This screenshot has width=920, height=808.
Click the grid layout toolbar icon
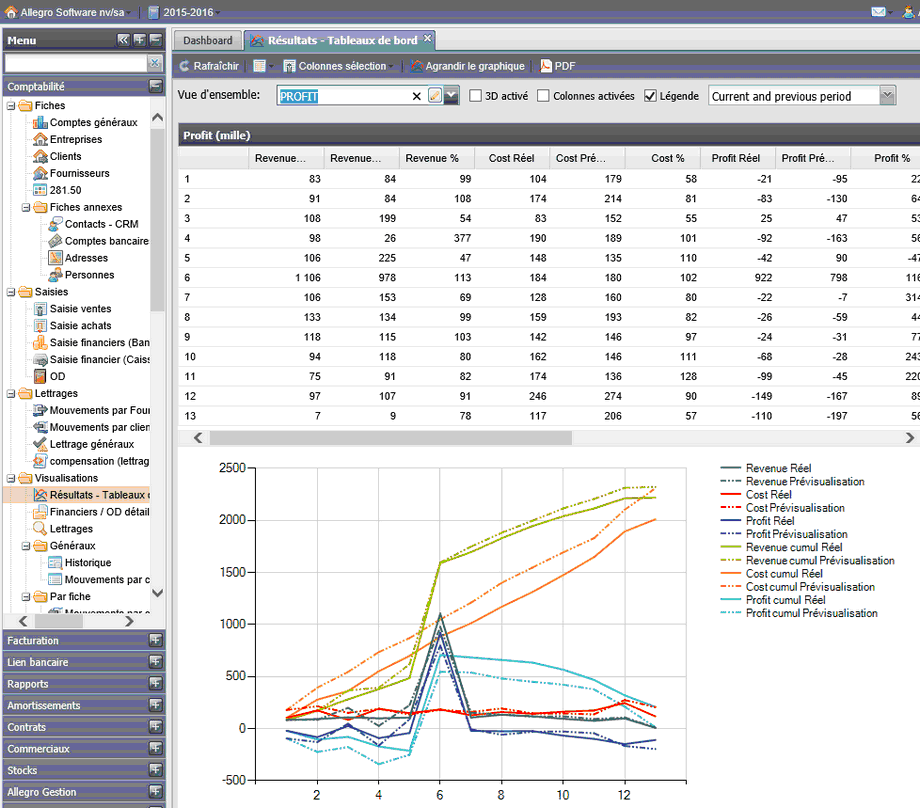point(259,66)
